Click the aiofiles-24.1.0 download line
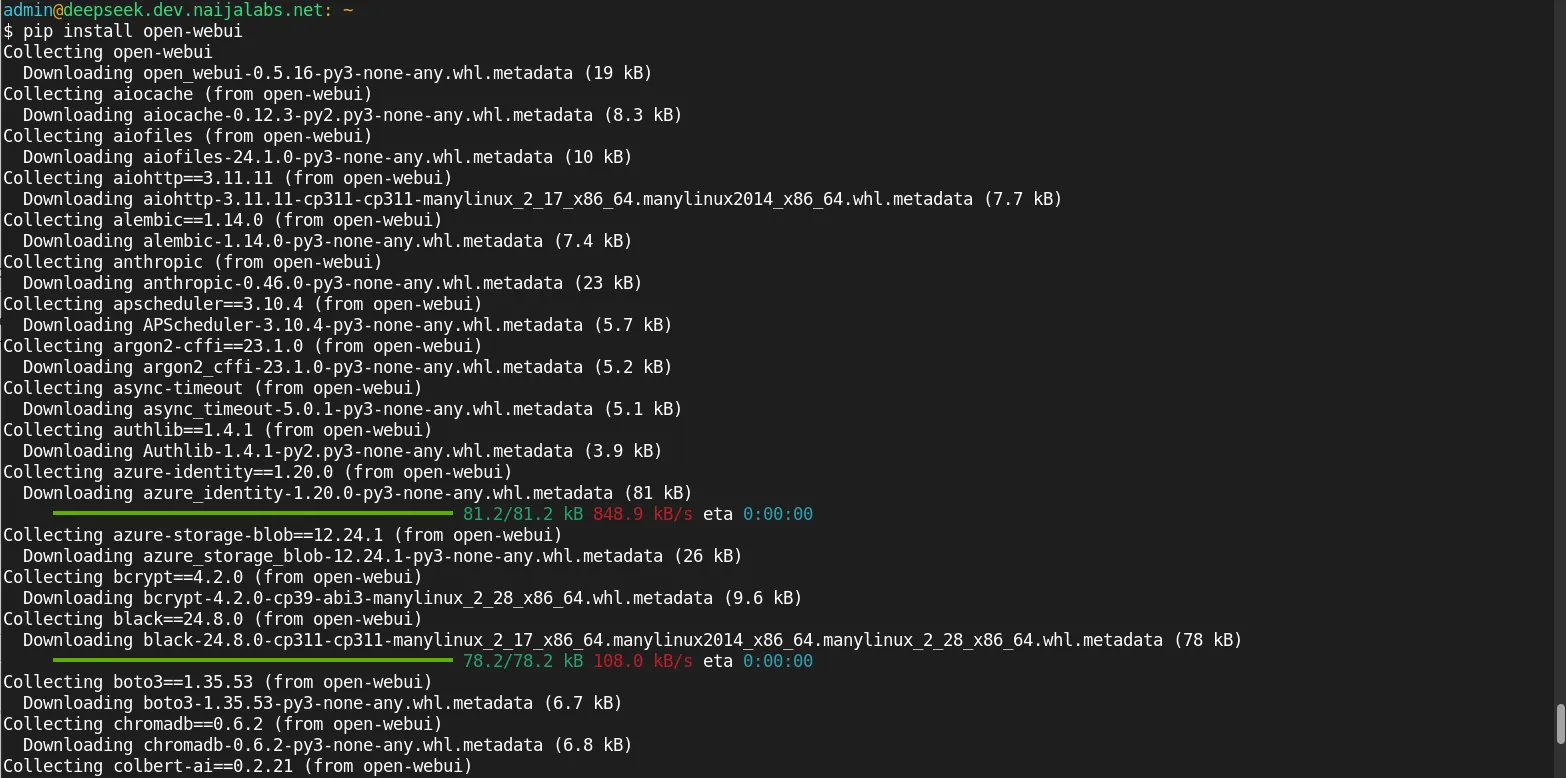The image size is (1566, 778). pyautogui.click(x=328, y=157)
